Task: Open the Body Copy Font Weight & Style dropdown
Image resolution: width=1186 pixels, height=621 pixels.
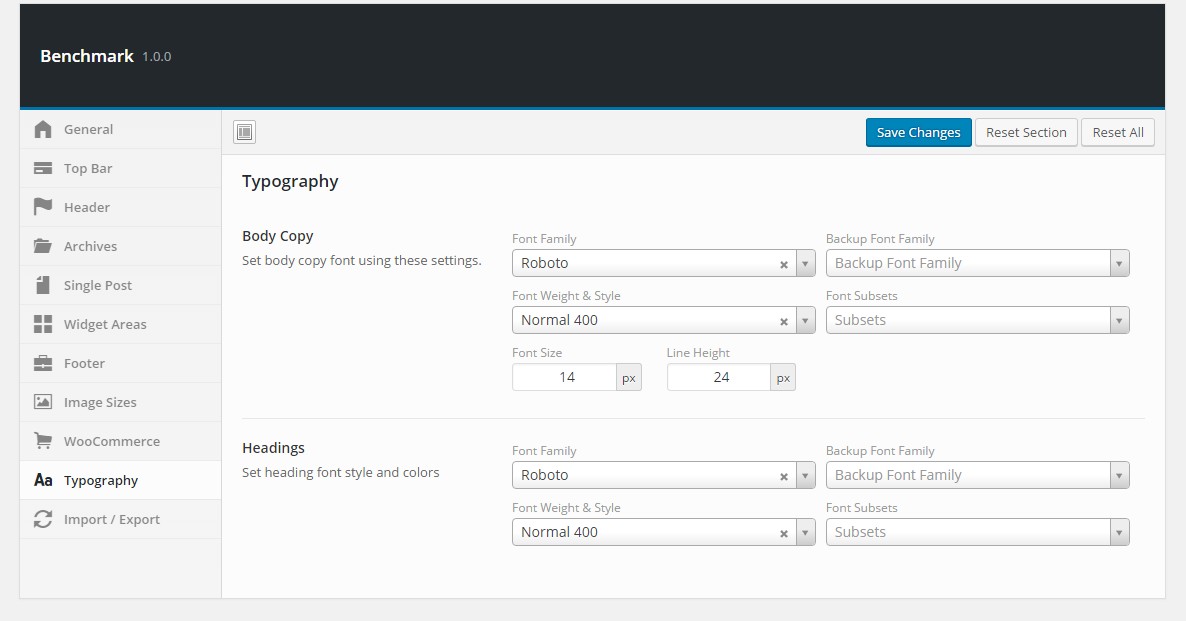Action: 806,320
